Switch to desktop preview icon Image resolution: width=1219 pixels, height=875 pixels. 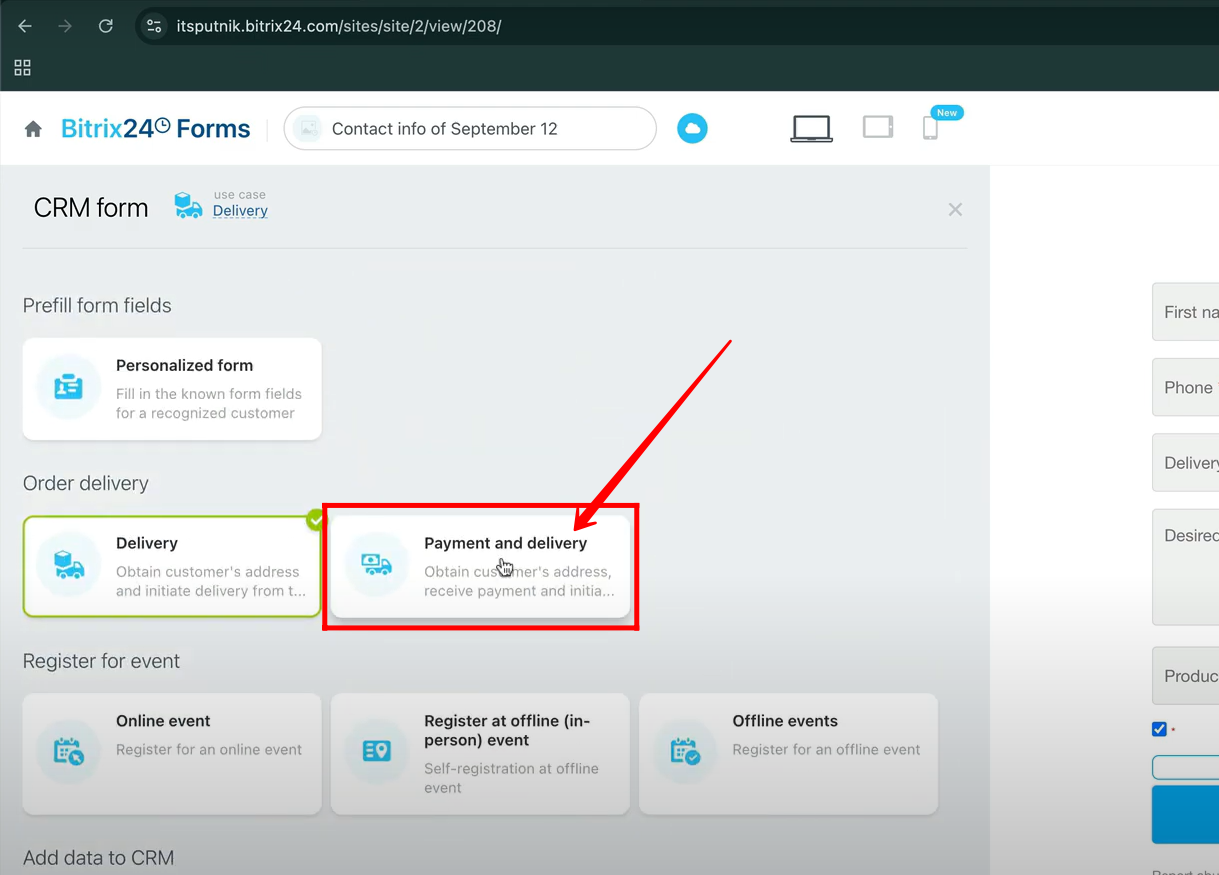(811, 128)
